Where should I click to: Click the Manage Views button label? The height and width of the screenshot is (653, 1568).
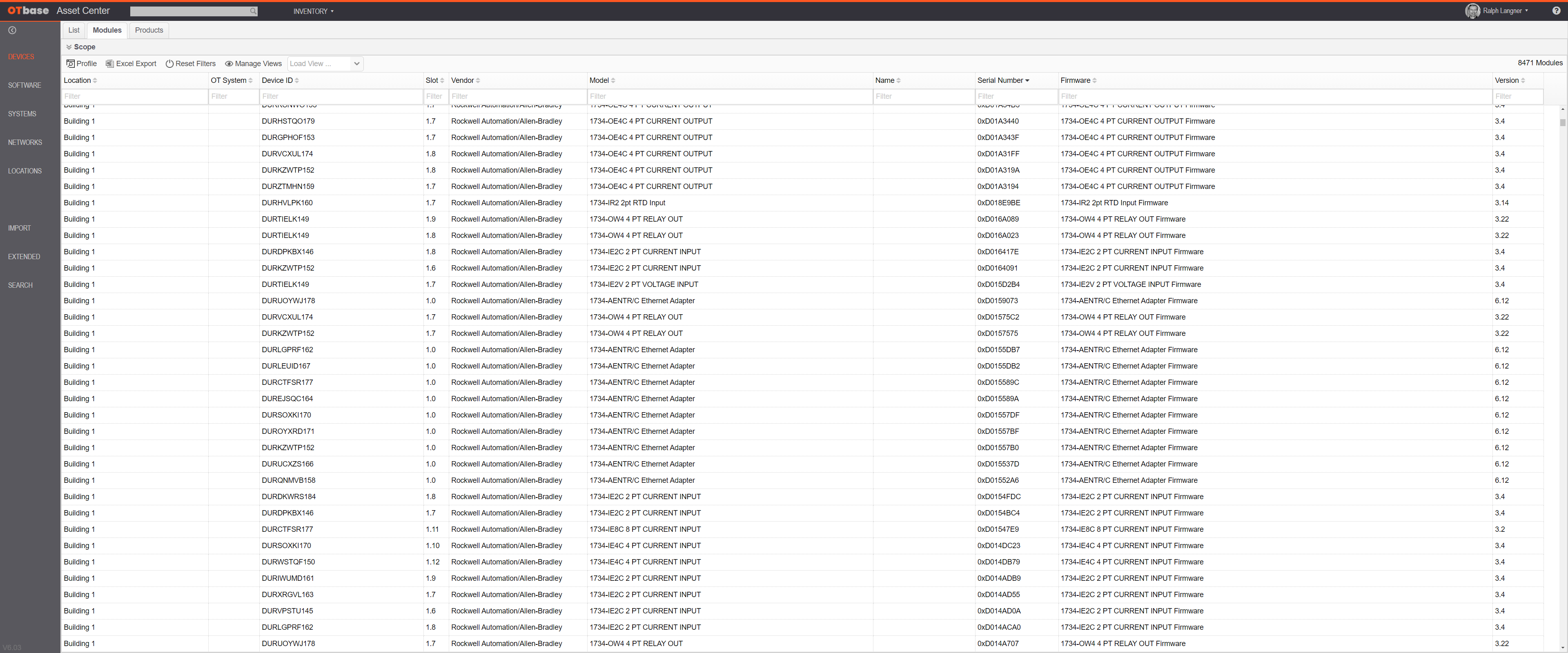258,63
